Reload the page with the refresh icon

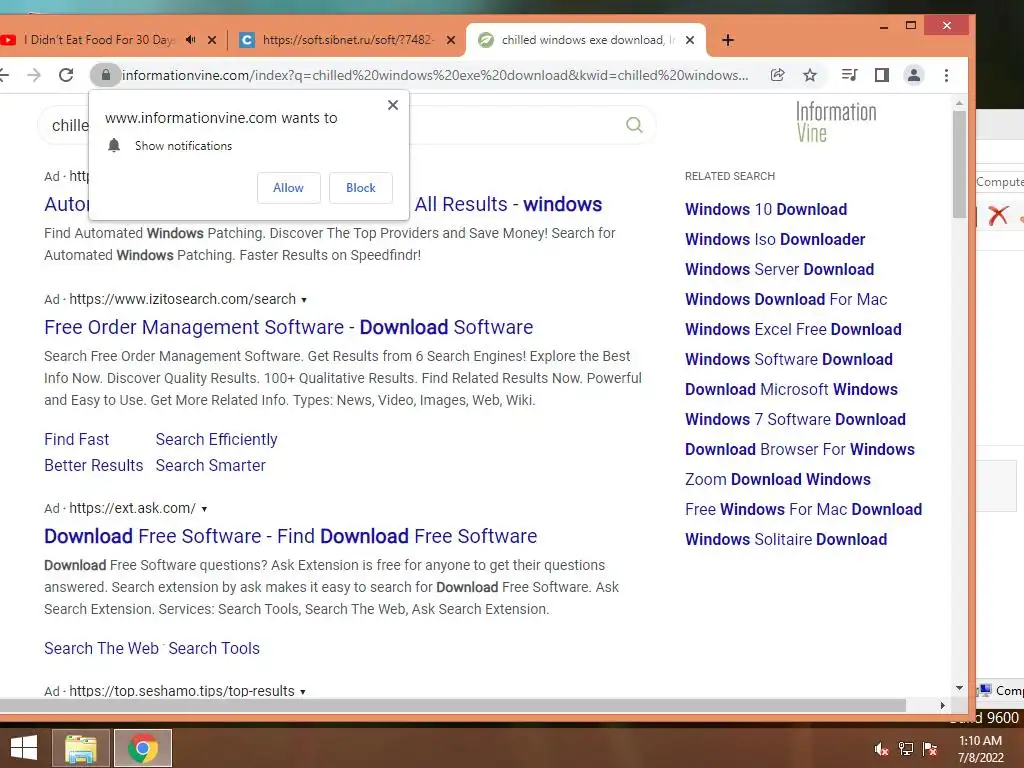point(66,75)
